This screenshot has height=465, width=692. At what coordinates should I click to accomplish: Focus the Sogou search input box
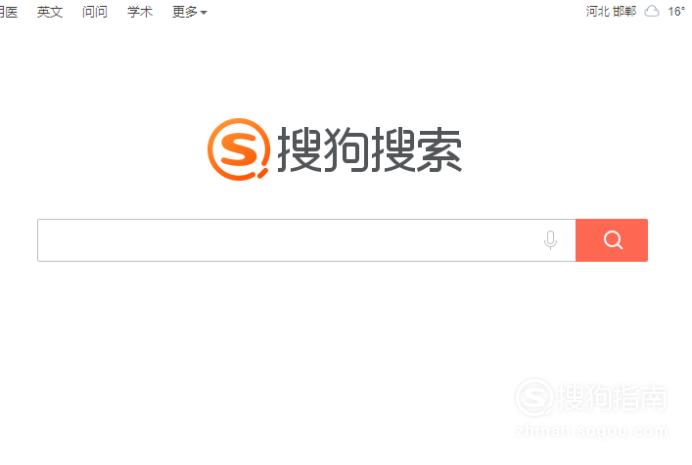pyautogui.click(x=289, y=240)
